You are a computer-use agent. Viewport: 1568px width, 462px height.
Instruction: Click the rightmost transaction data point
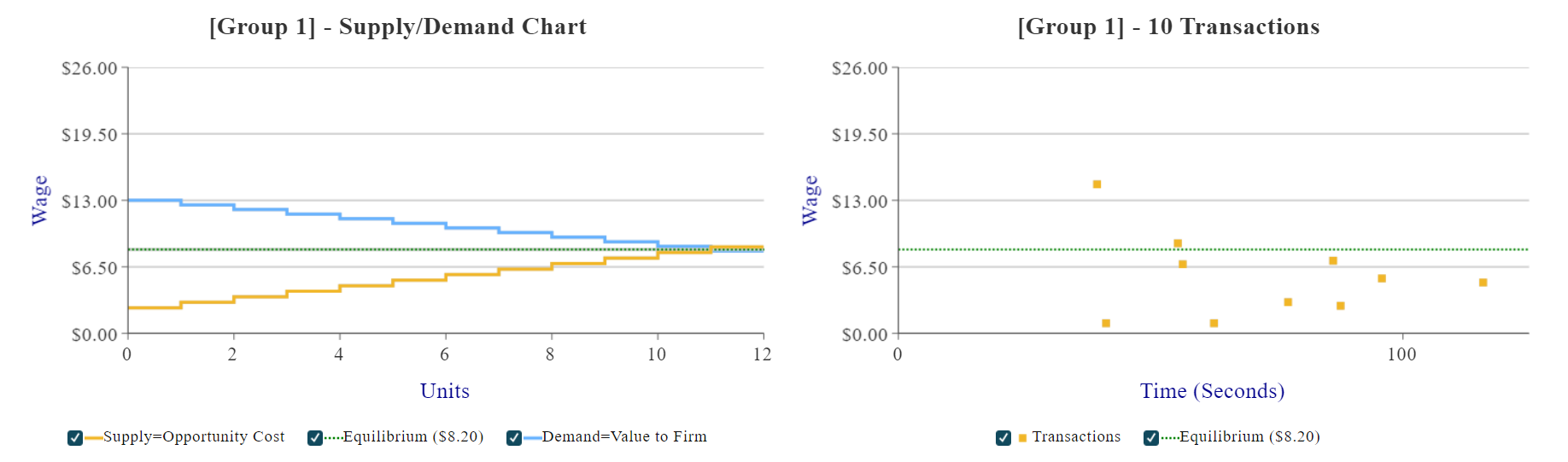[1483, 283]
